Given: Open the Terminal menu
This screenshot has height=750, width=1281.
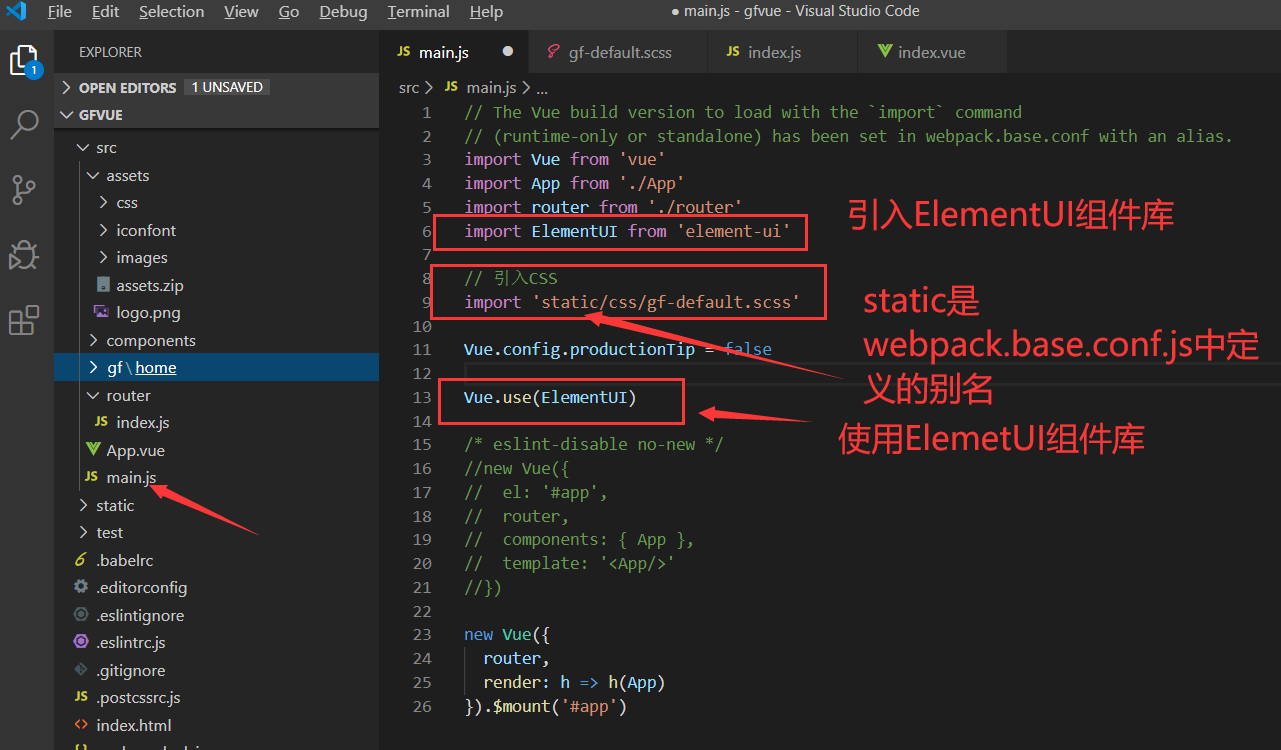Looking at the screenshot, I should pyautogui.click(x=418, y=12).
